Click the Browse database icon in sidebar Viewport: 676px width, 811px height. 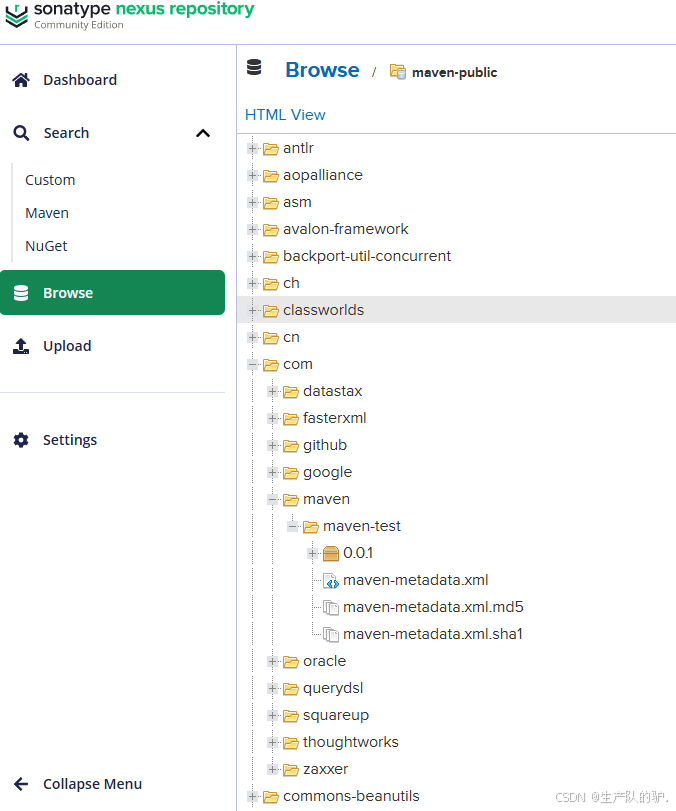[x=21, y=293]
